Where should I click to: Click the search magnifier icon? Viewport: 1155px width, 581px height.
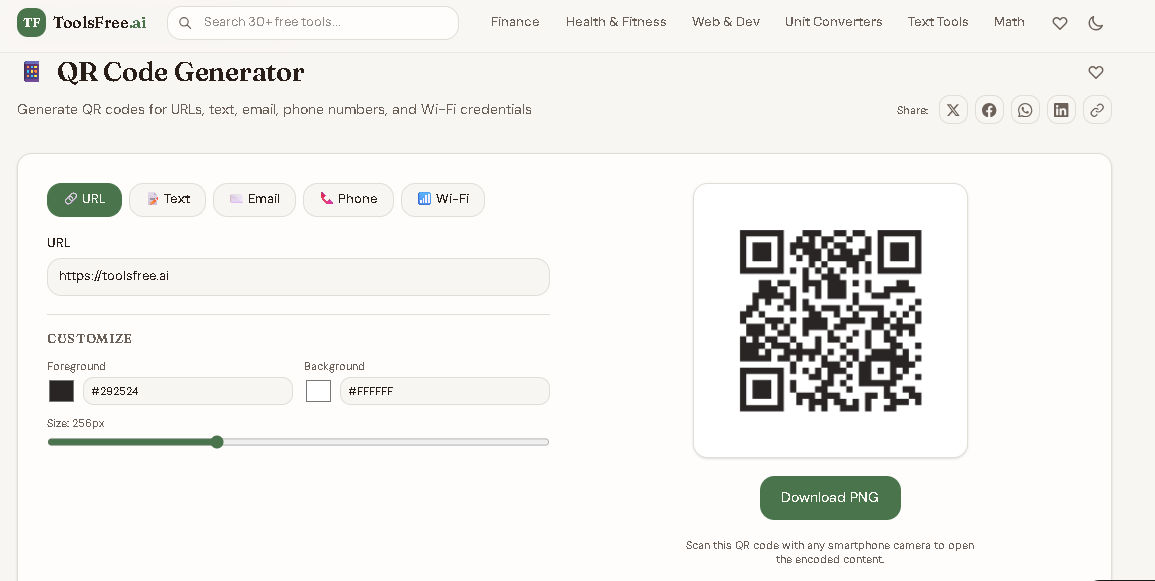185,22
